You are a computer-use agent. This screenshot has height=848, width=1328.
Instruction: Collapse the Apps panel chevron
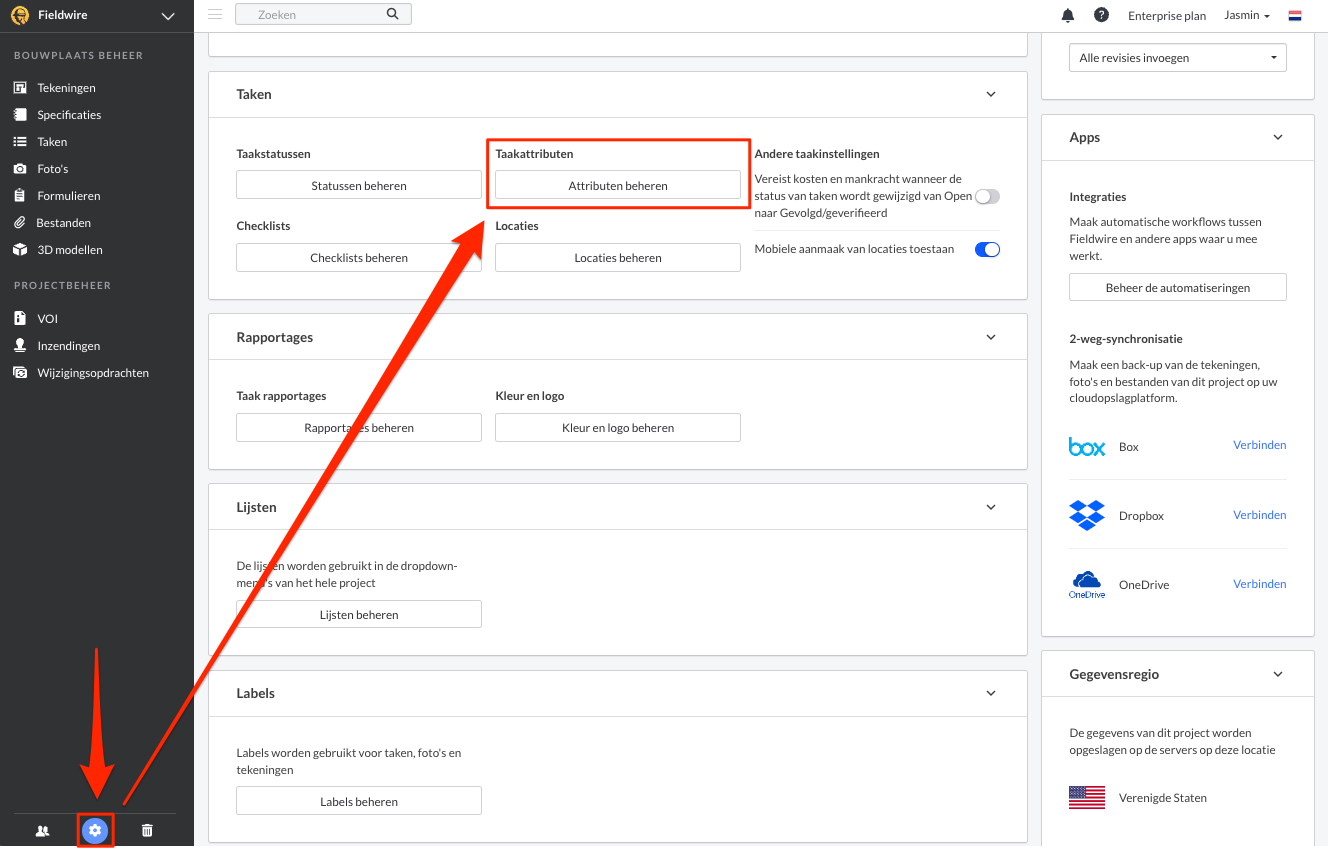pyautogui.click(x=1278, y=137)
